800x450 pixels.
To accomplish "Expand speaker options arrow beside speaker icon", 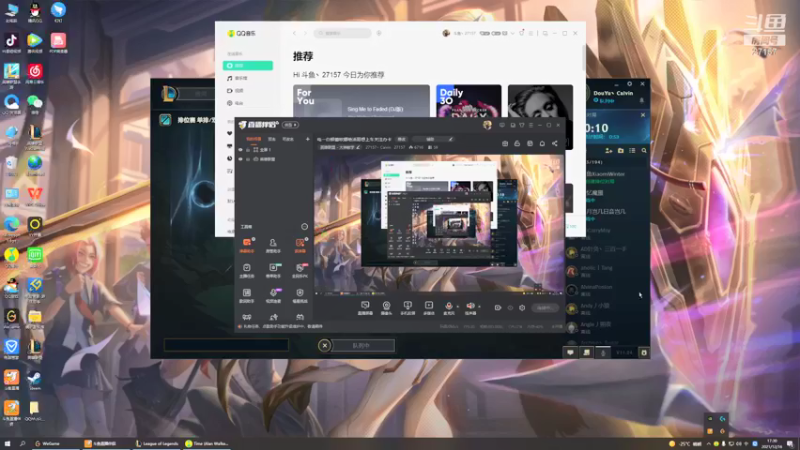I will point(479,307).
